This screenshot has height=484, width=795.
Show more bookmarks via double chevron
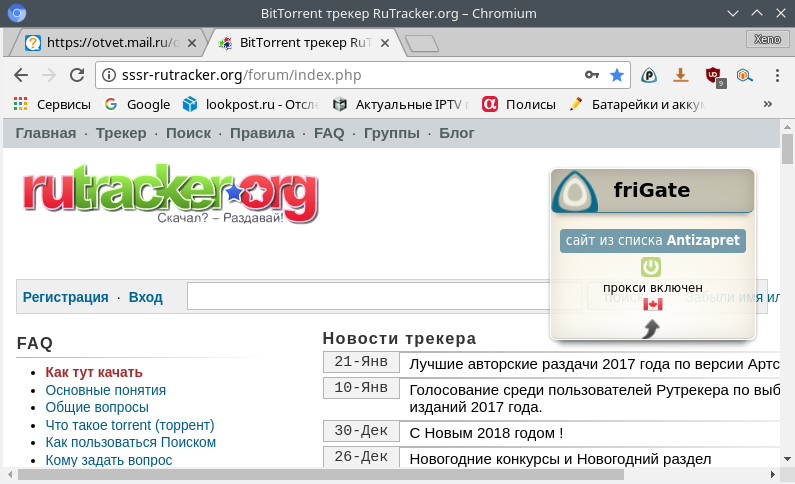768,104
